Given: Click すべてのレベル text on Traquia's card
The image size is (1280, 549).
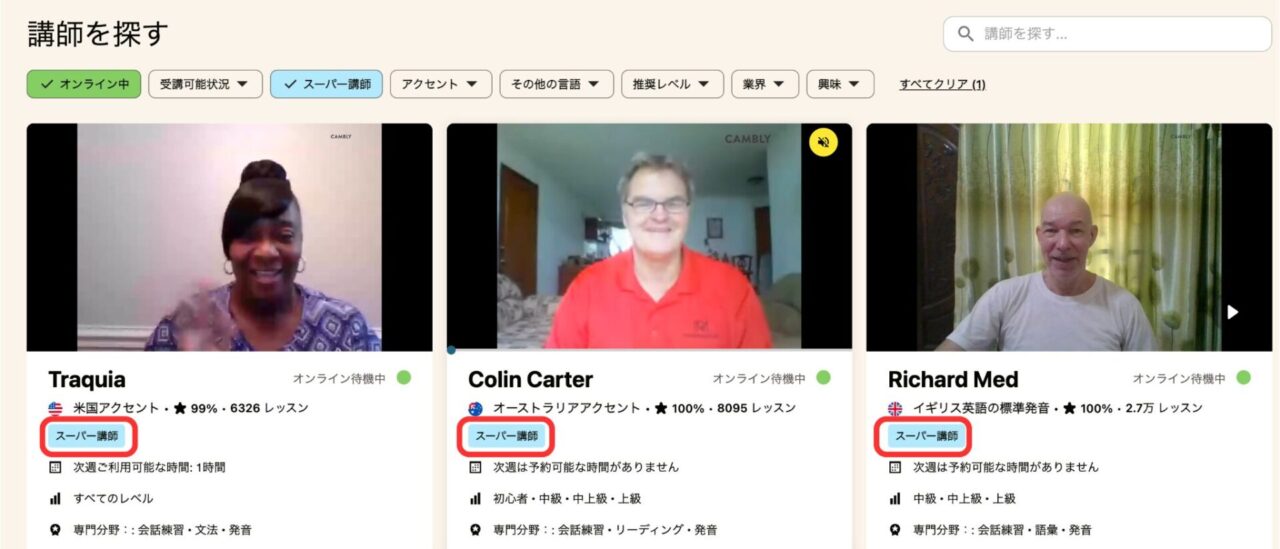Looking at the screenshot, I should (113, 498).
